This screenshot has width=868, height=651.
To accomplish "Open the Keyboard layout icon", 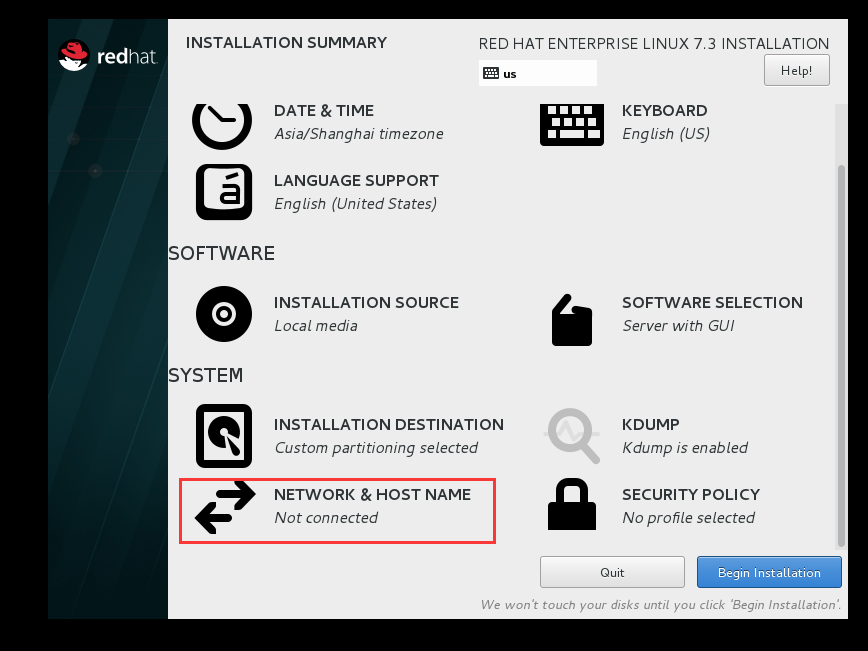I will click(x=572, y=125).
